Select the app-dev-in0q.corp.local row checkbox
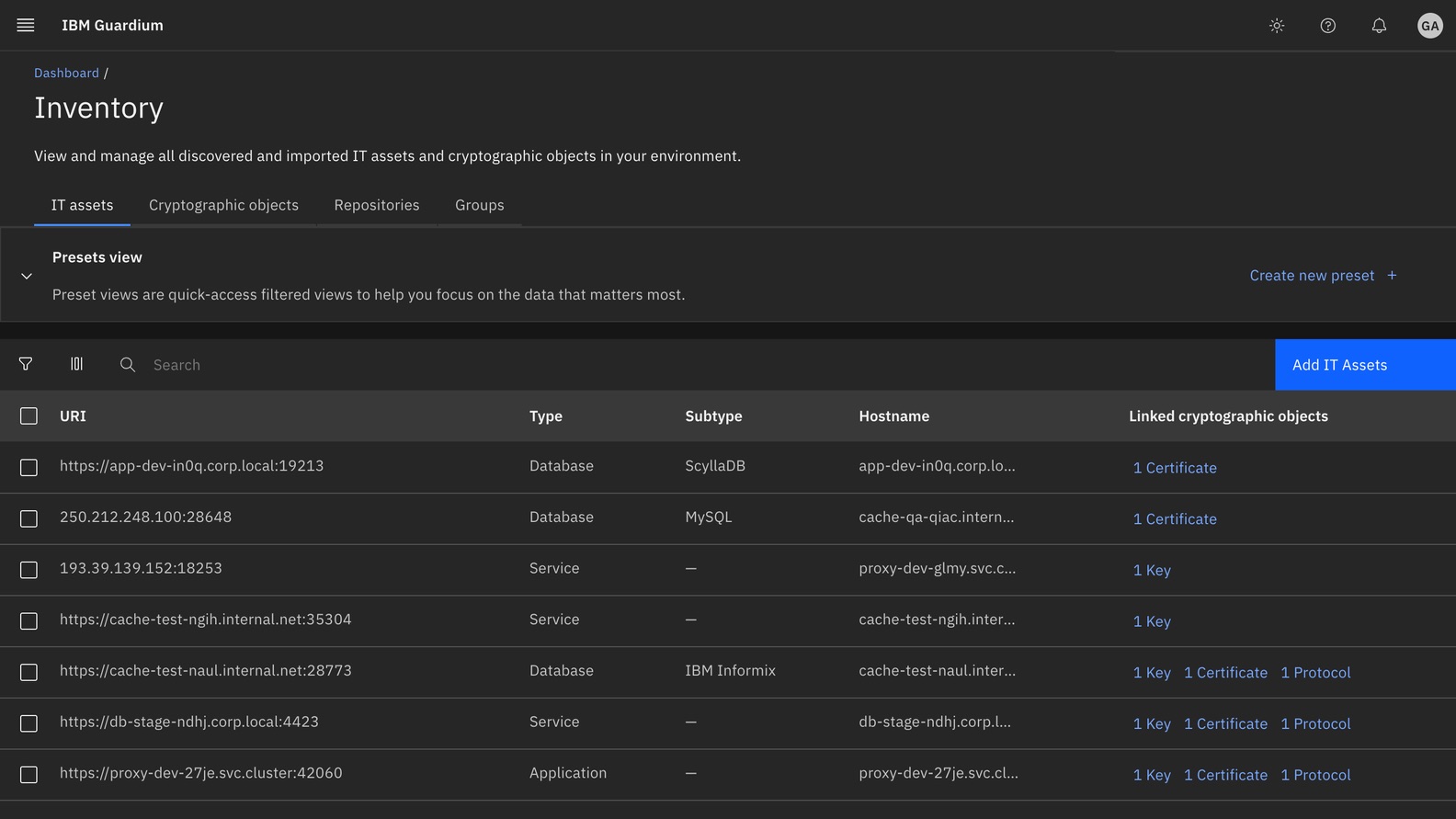Screen dimensions: 1456x819 [29, 468]
